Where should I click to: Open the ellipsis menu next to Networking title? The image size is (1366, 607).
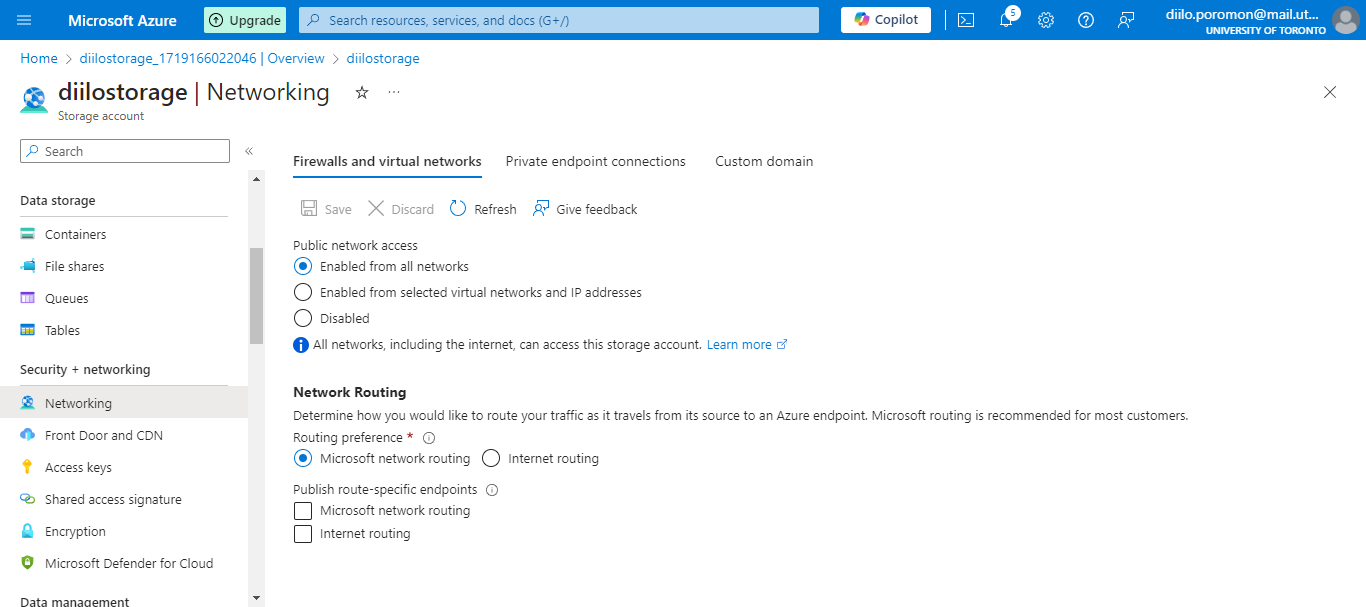pyautogui.click(x=393, y=92)
